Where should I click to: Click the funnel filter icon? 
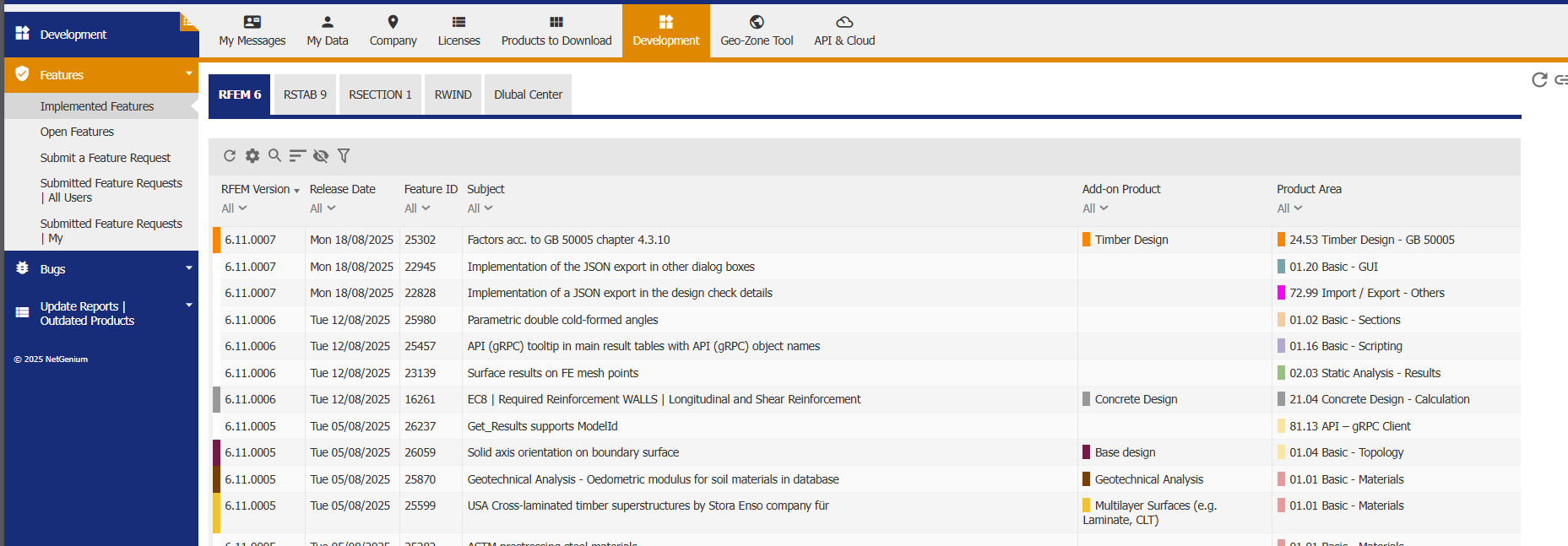[x=344, y=155]
